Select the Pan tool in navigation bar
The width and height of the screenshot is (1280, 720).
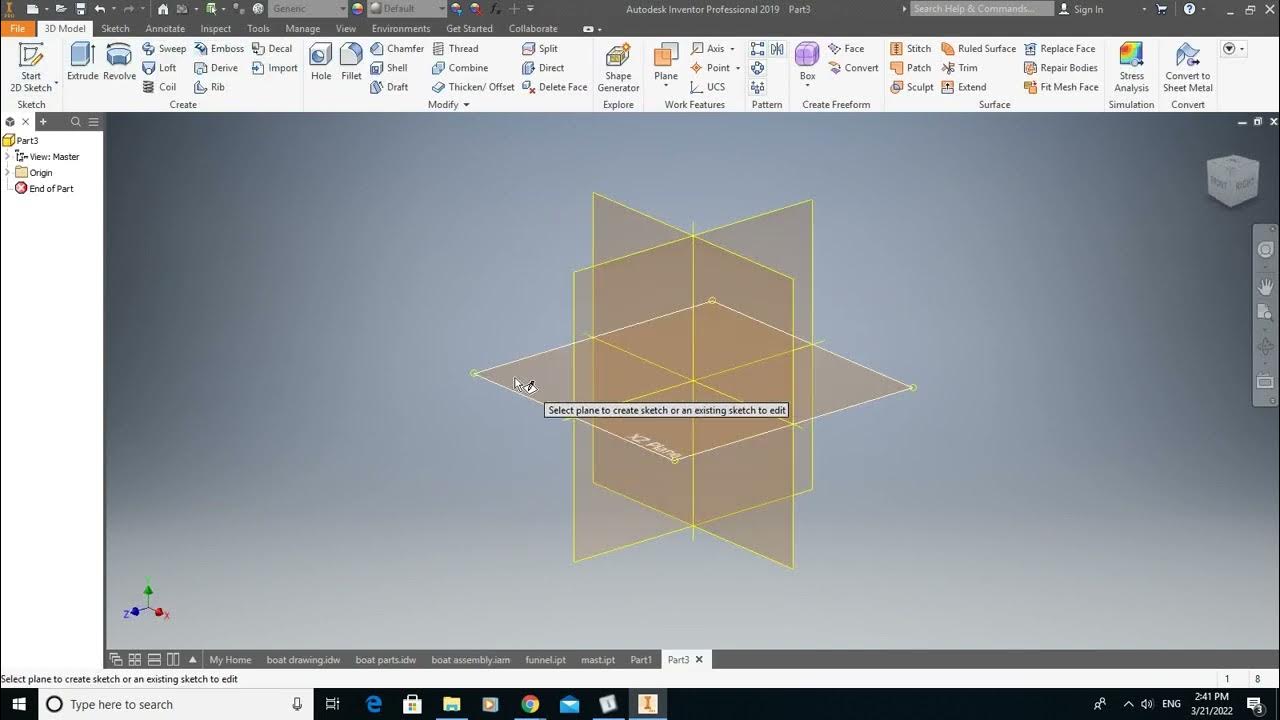[1265, 287]
